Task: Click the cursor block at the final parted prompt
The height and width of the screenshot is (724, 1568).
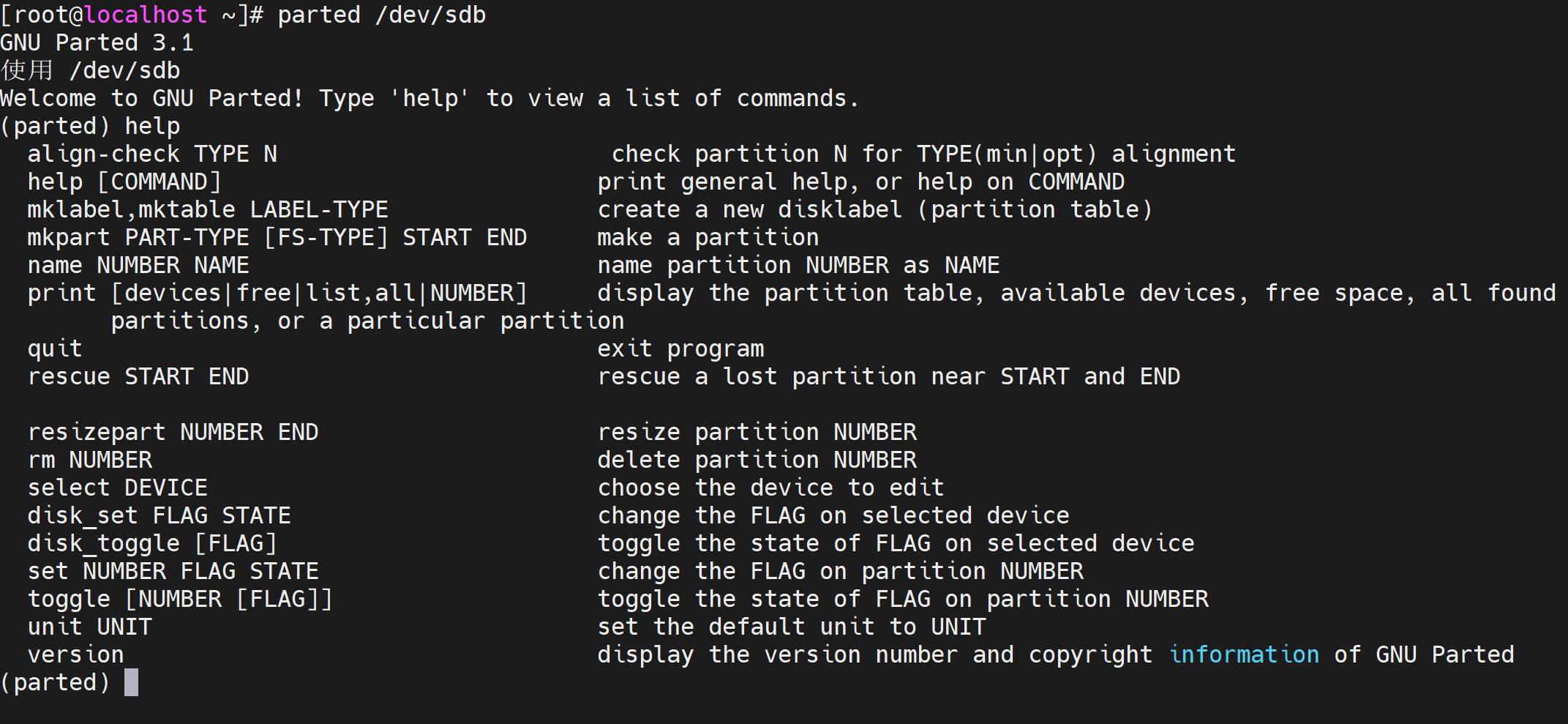Action: (131, 682)
